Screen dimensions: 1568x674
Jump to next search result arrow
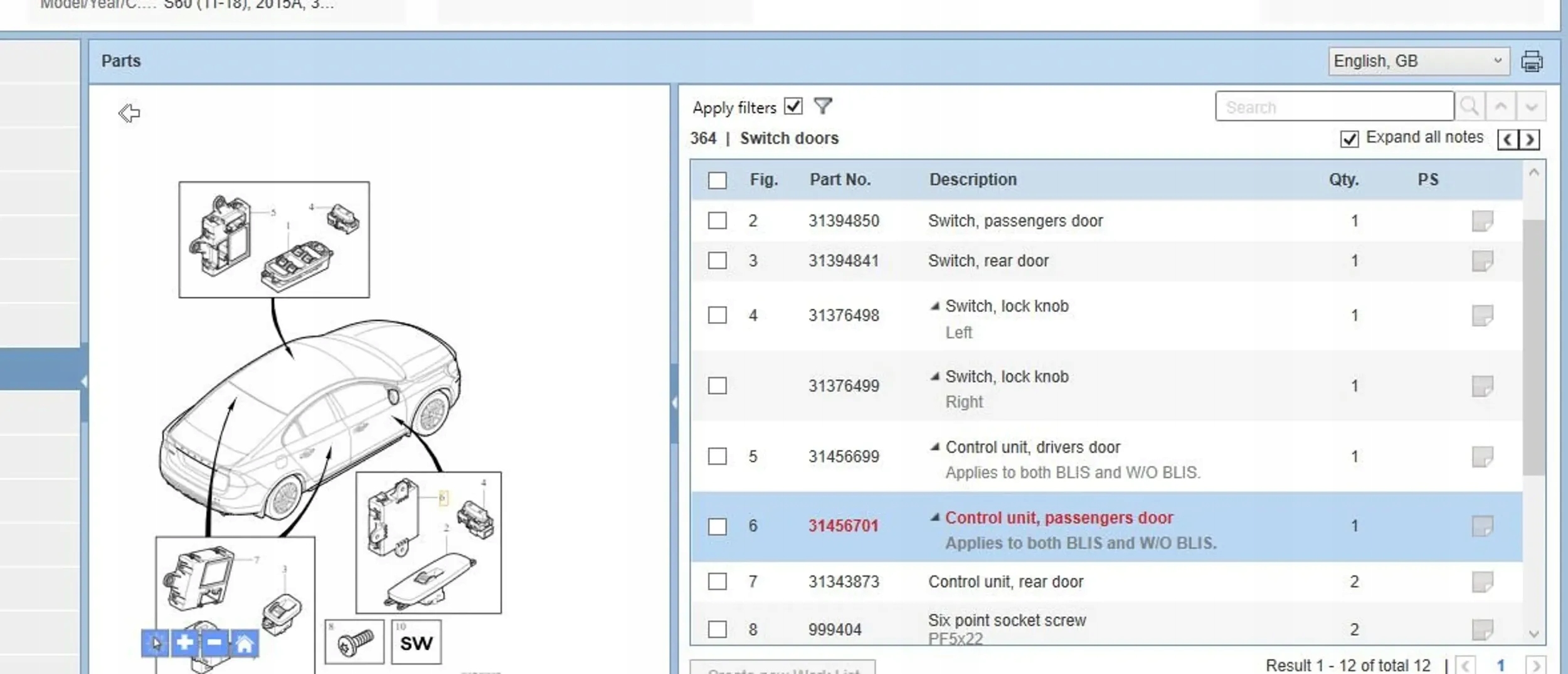1531,107
